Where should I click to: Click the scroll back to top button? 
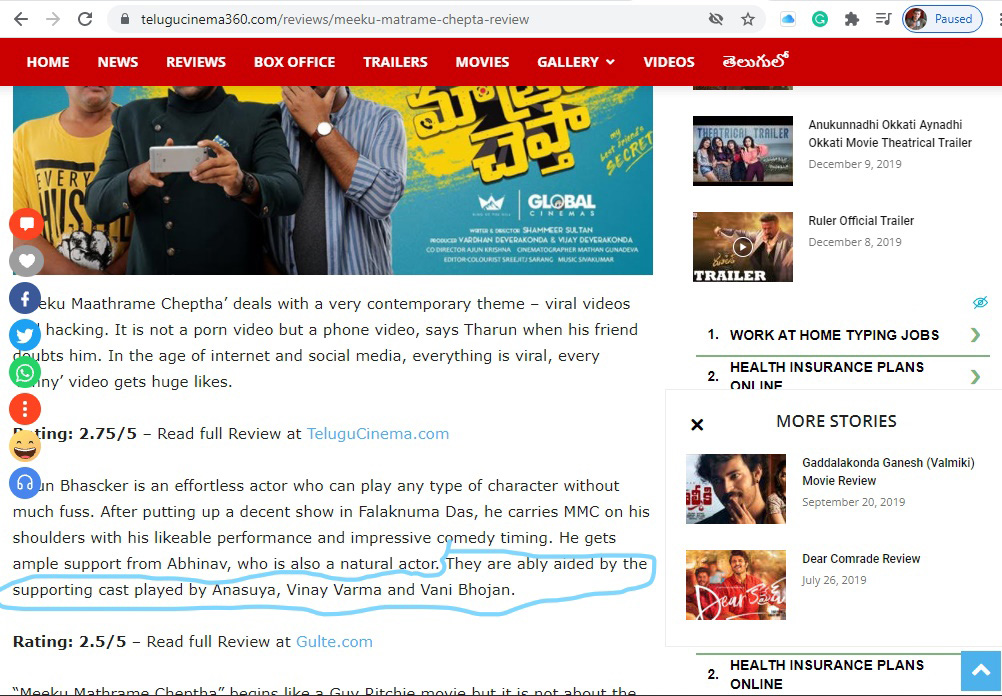(981, 671)
